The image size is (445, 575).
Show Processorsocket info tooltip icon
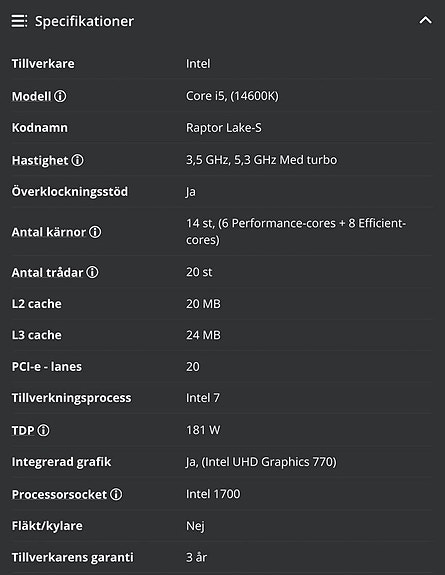point(116,494)
